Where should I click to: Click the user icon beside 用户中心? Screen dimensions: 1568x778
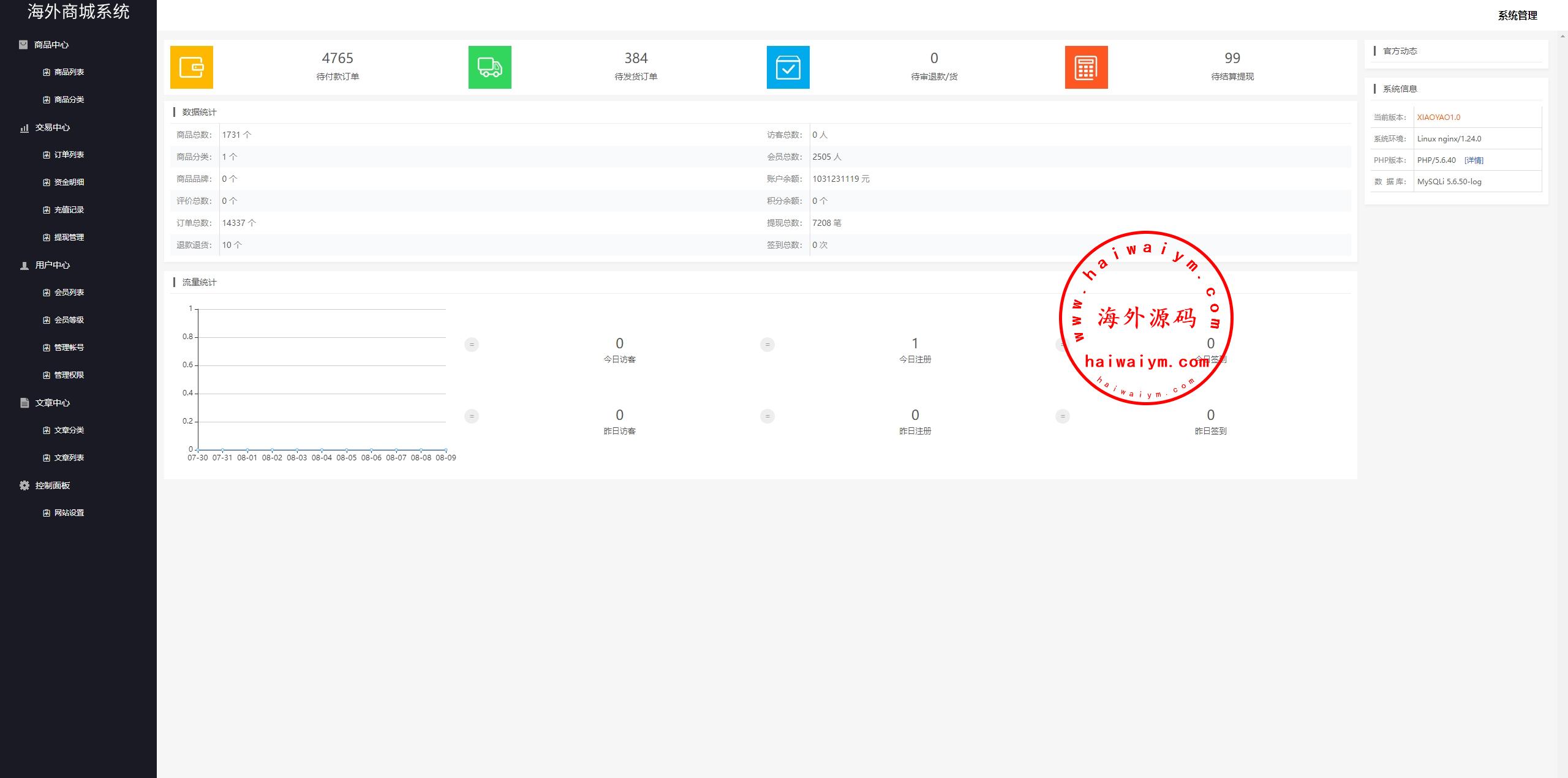[24, 265]
